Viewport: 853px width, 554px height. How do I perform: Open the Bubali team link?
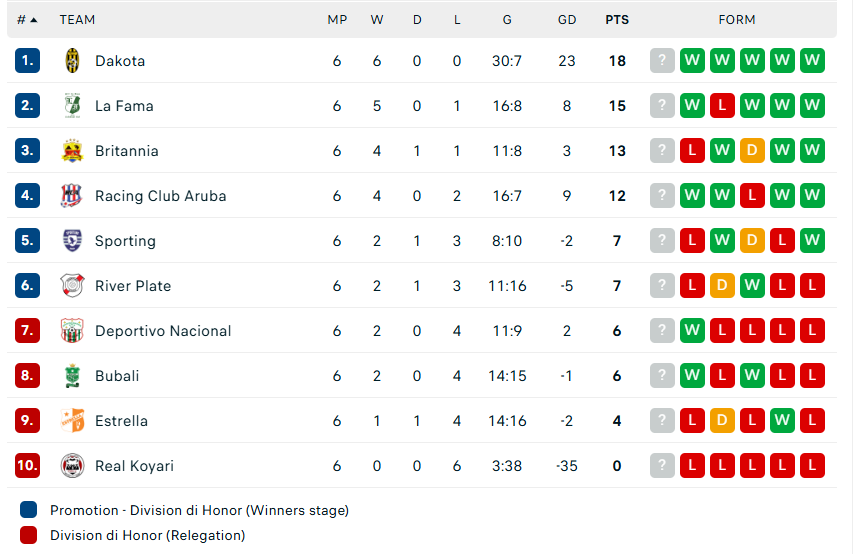pos(117,376)
